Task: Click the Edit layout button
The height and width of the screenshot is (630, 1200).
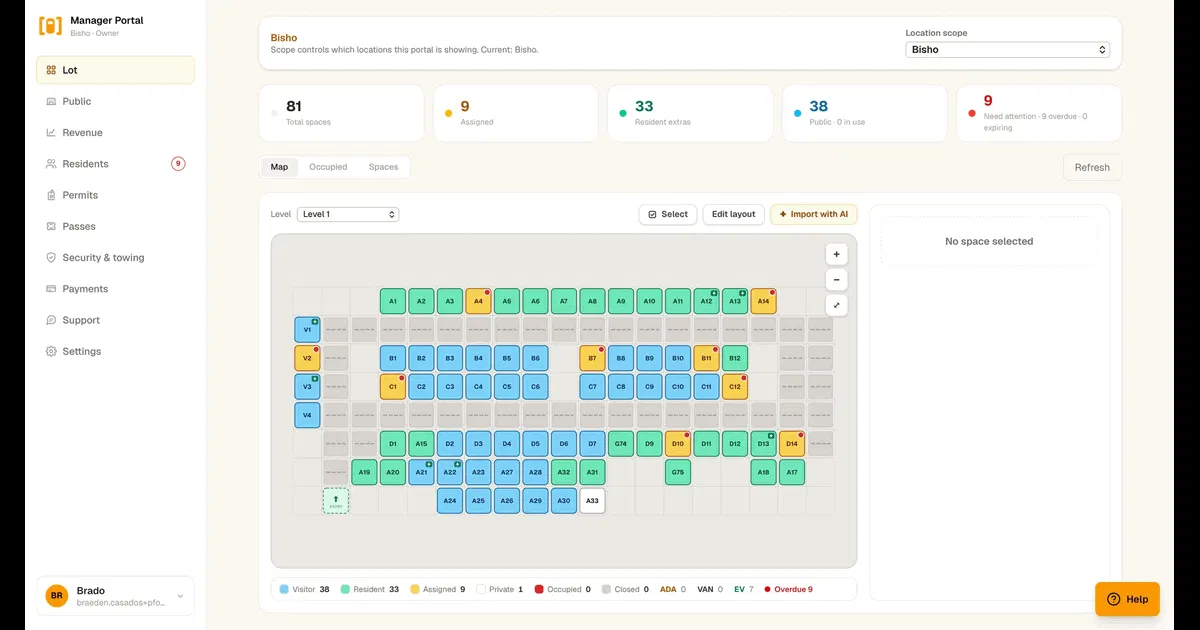Action: point(734,214)
